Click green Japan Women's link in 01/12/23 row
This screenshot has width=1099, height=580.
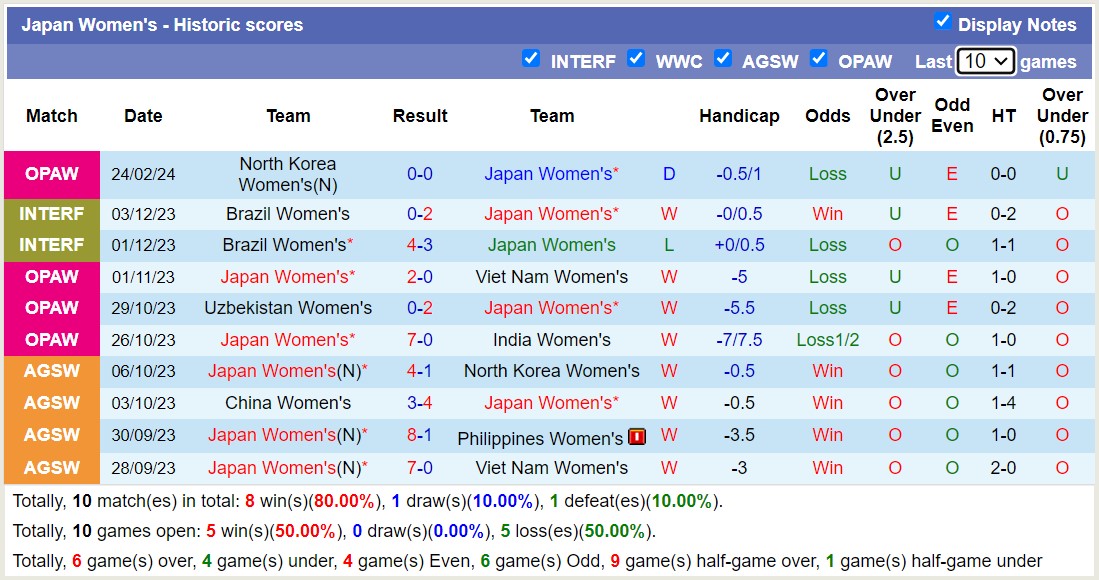tap(552, 245)
